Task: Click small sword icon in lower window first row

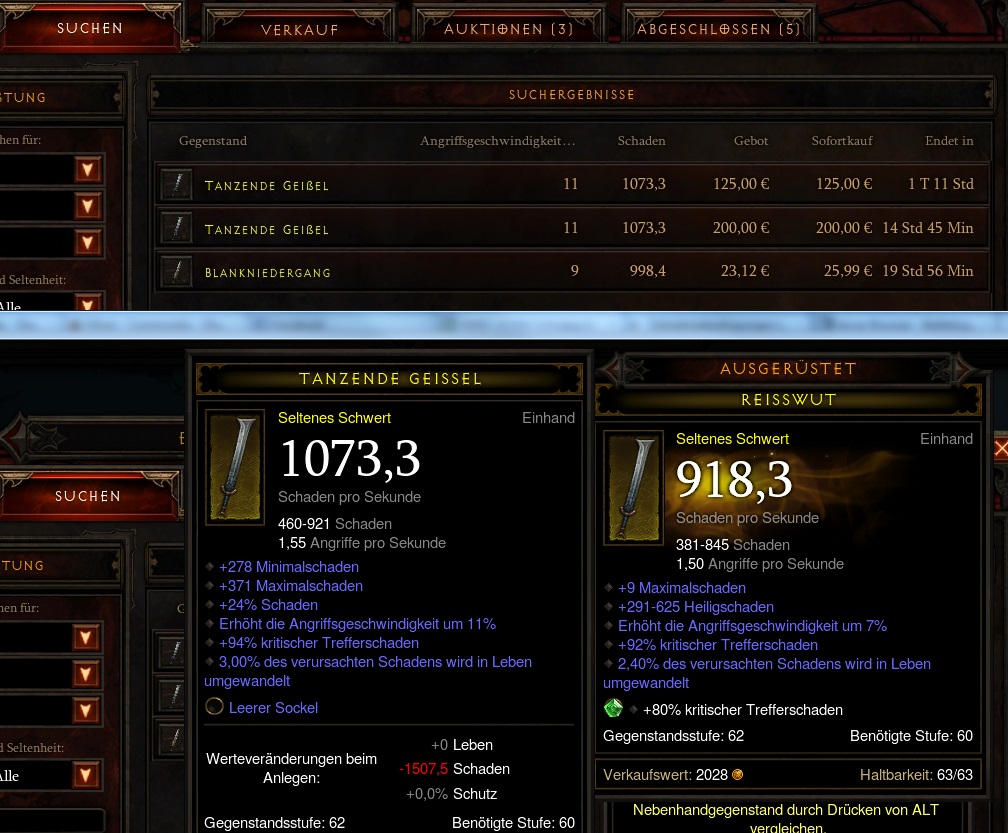Action: pos(172,652)
